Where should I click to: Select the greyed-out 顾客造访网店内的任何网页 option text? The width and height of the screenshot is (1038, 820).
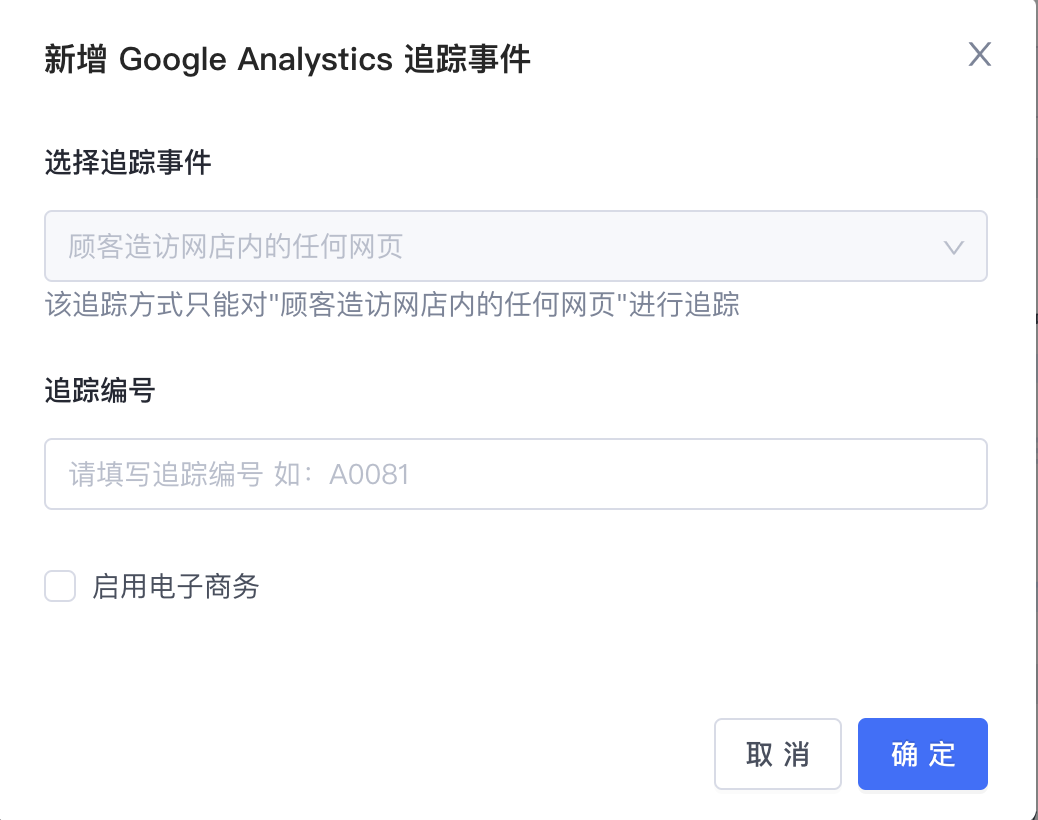tap(235, 247)
